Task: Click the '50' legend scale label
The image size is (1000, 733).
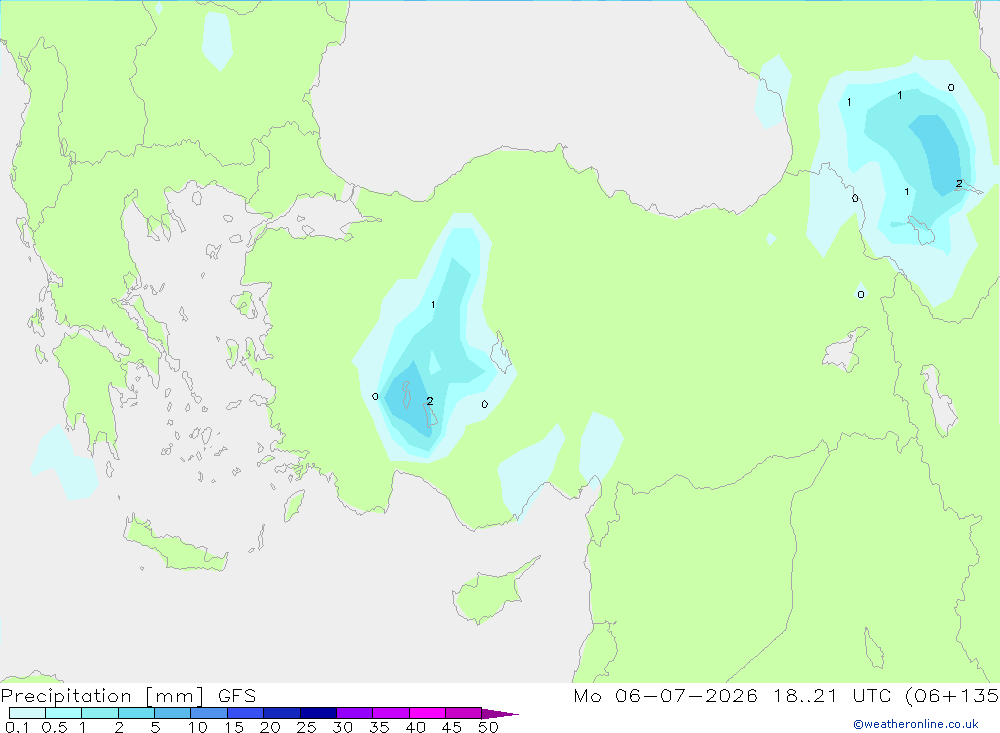Action: 488,727
